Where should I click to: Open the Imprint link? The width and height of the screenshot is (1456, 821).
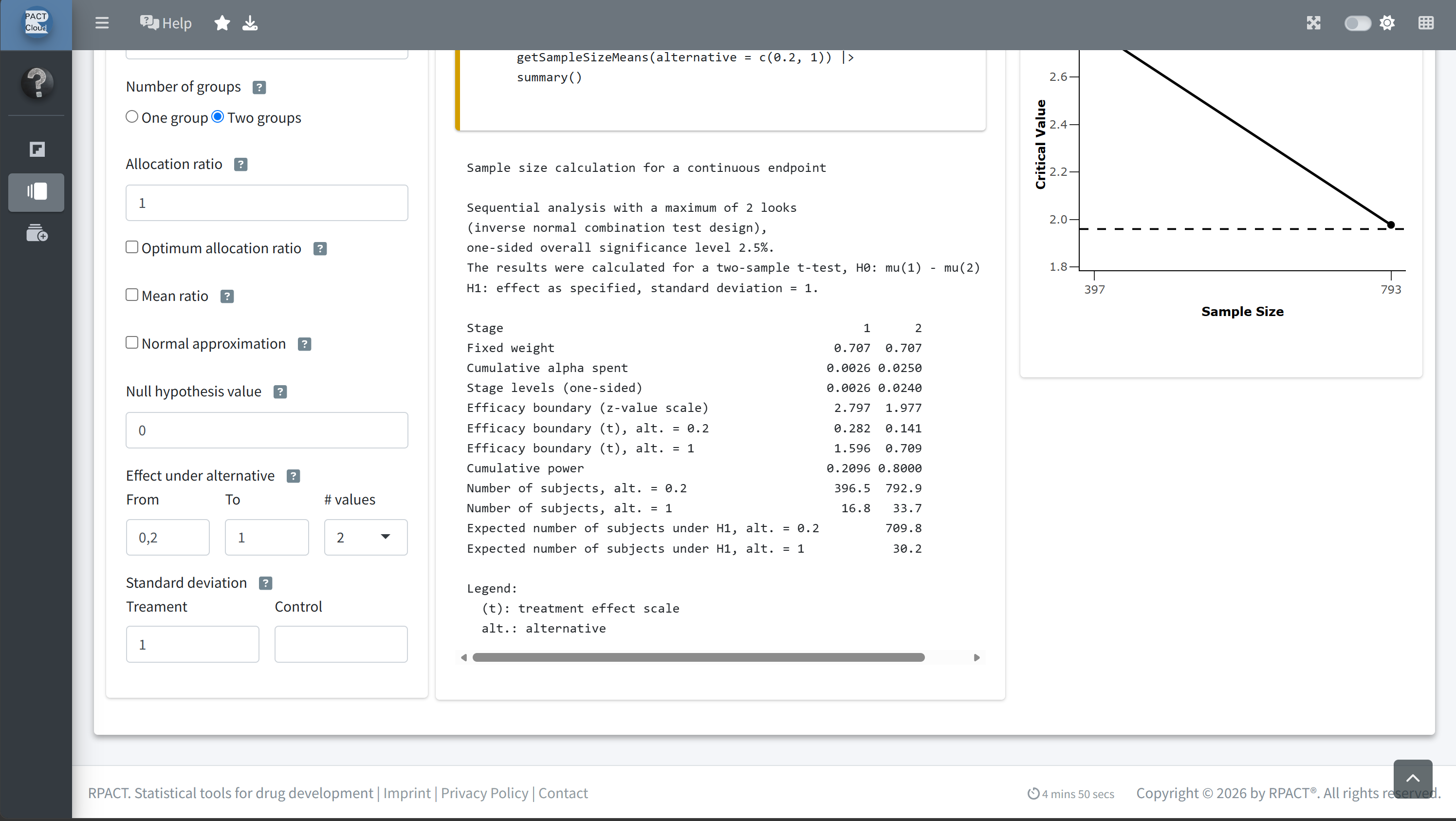[x=407, y=793]
